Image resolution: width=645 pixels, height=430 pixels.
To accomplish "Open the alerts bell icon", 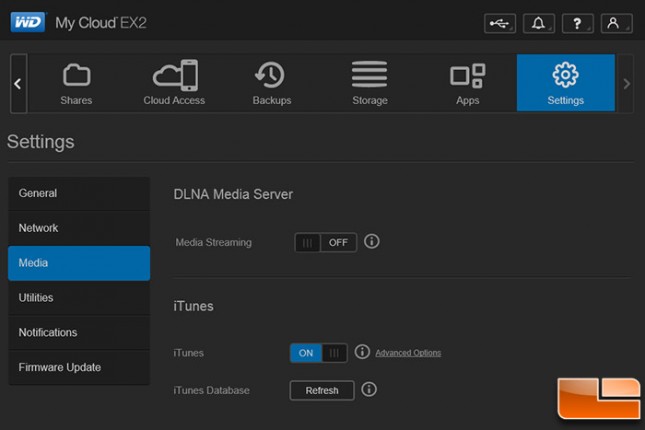I will (538, 23).
